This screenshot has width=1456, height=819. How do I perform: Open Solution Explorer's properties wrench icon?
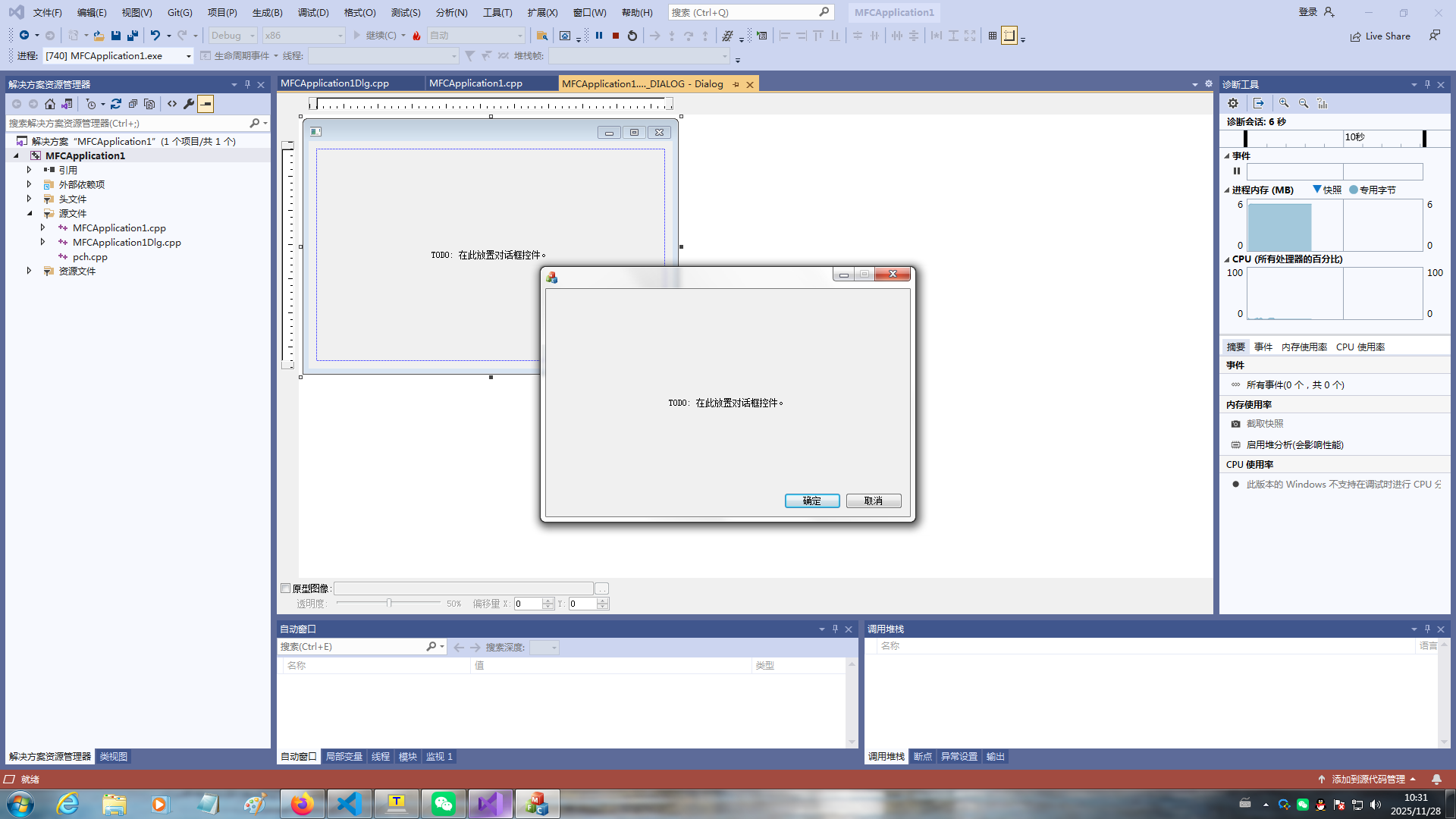189,104
